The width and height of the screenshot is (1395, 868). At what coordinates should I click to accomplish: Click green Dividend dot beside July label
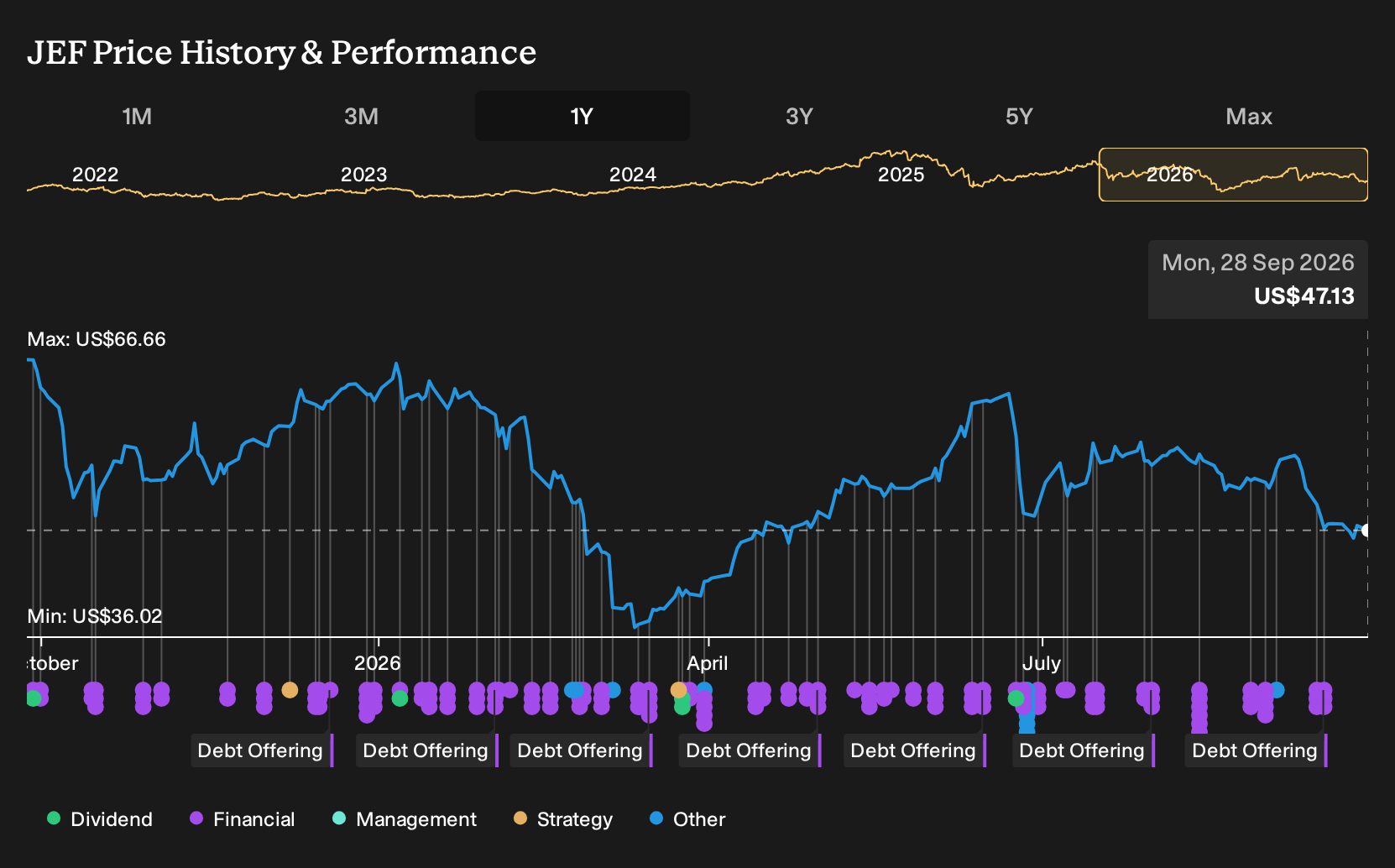1016,698
